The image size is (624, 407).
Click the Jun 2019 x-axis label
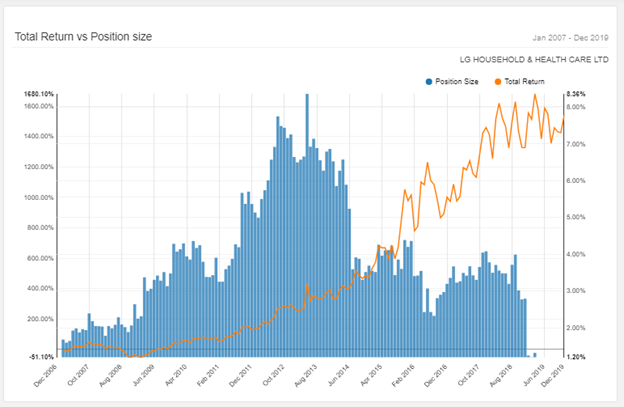[533, 375]
